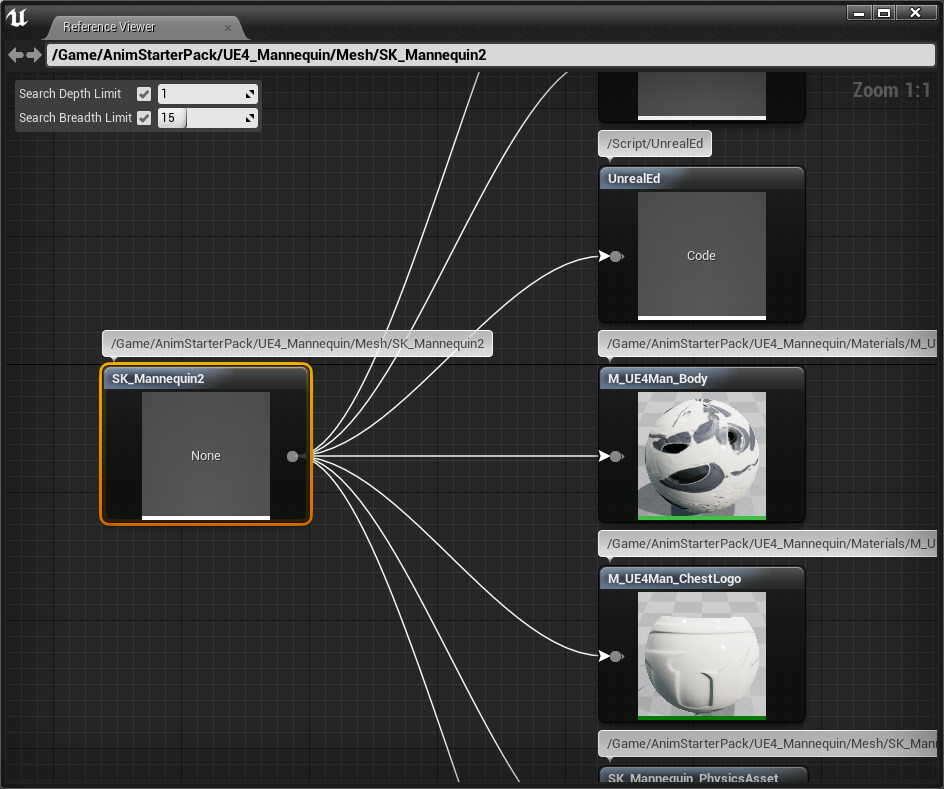Click the path label above M_UE4Man_Body
Viewport: 944px width, 789px height.
(x=768, y=344)
